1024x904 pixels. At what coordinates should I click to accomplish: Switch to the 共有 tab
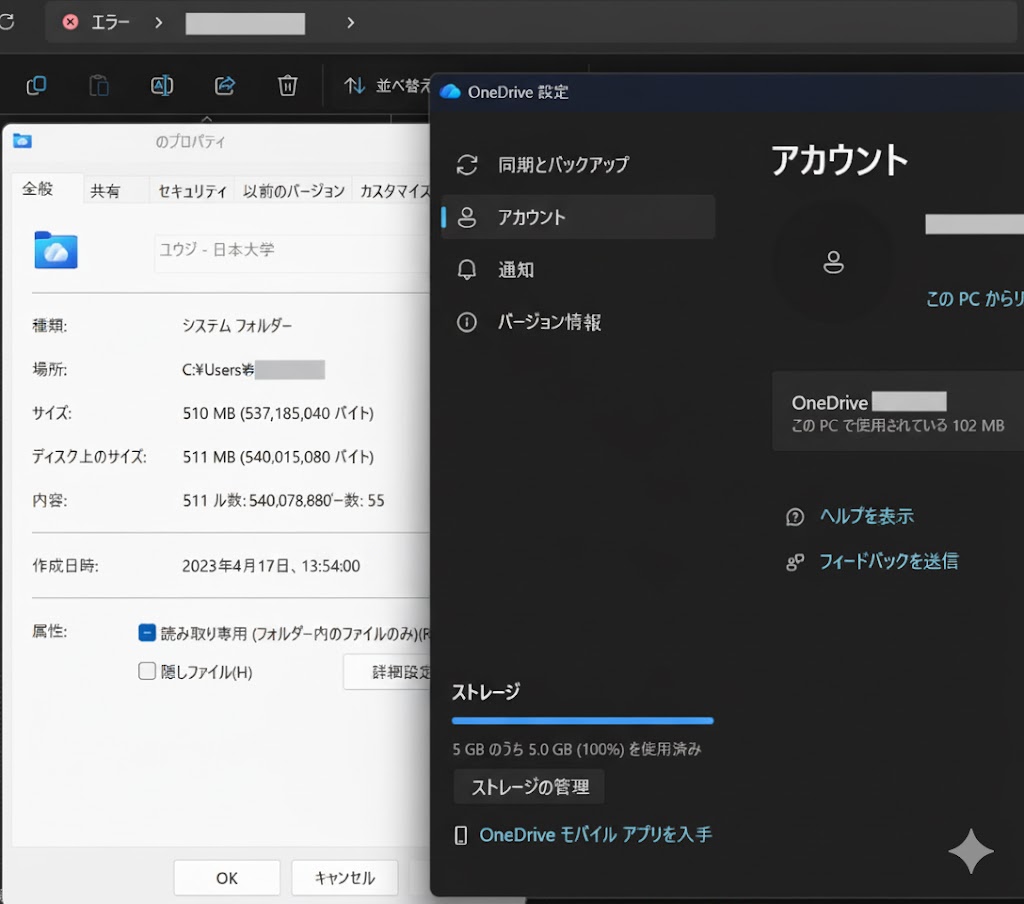point(105,191)
